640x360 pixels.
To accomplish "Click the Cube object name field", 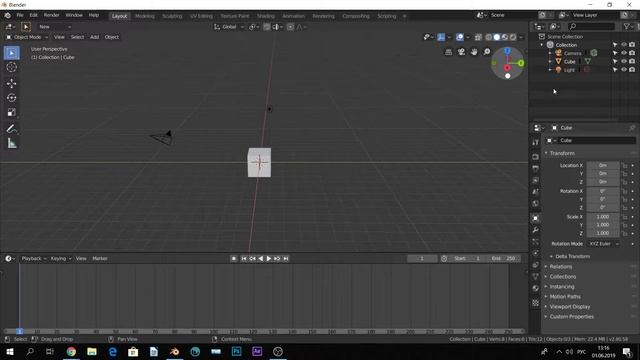I will (x=591, y=140).
